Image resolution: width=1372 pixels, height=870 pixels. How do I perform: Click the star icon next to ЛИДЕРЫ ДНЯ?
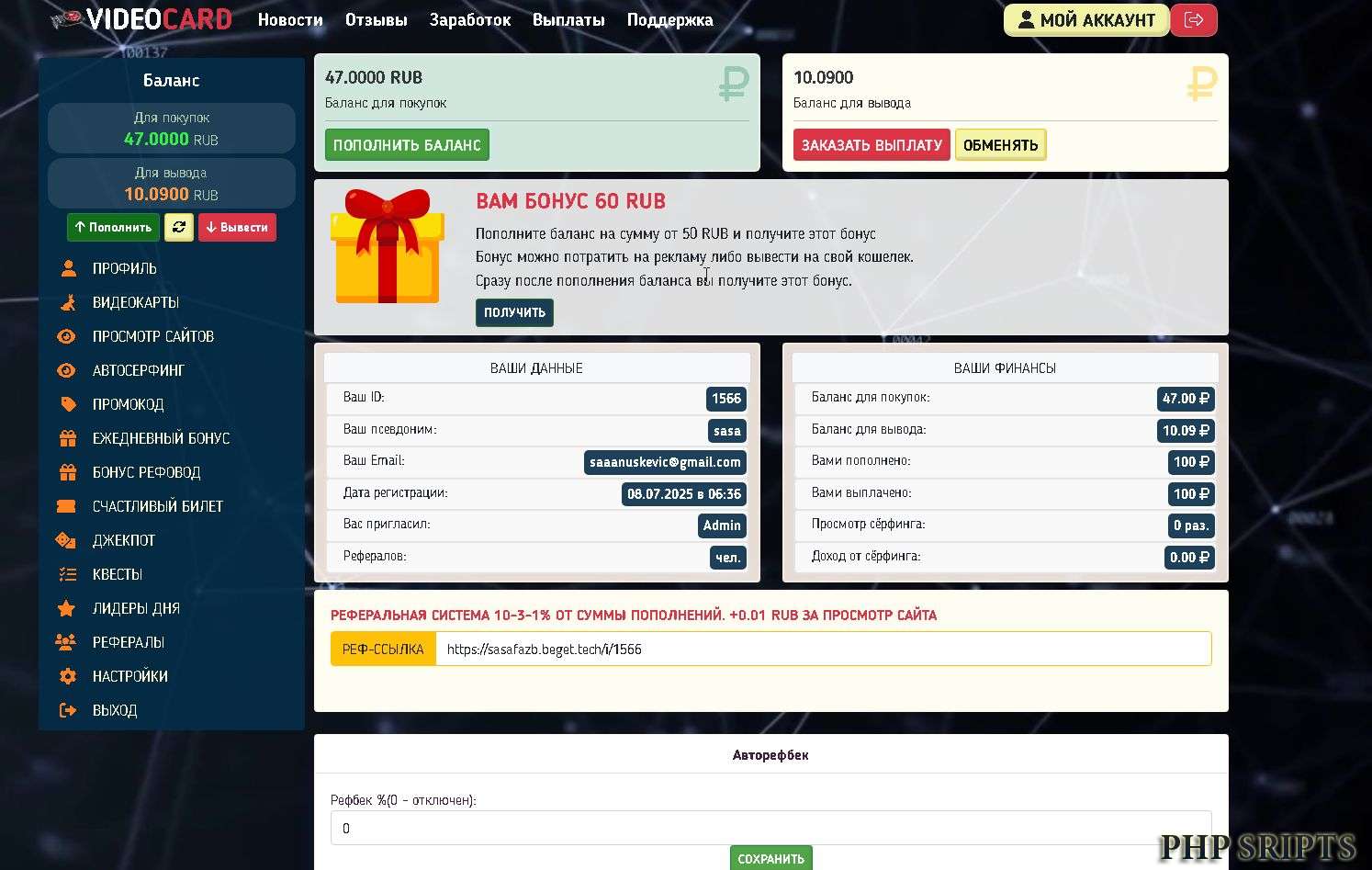tap(66, 608)
